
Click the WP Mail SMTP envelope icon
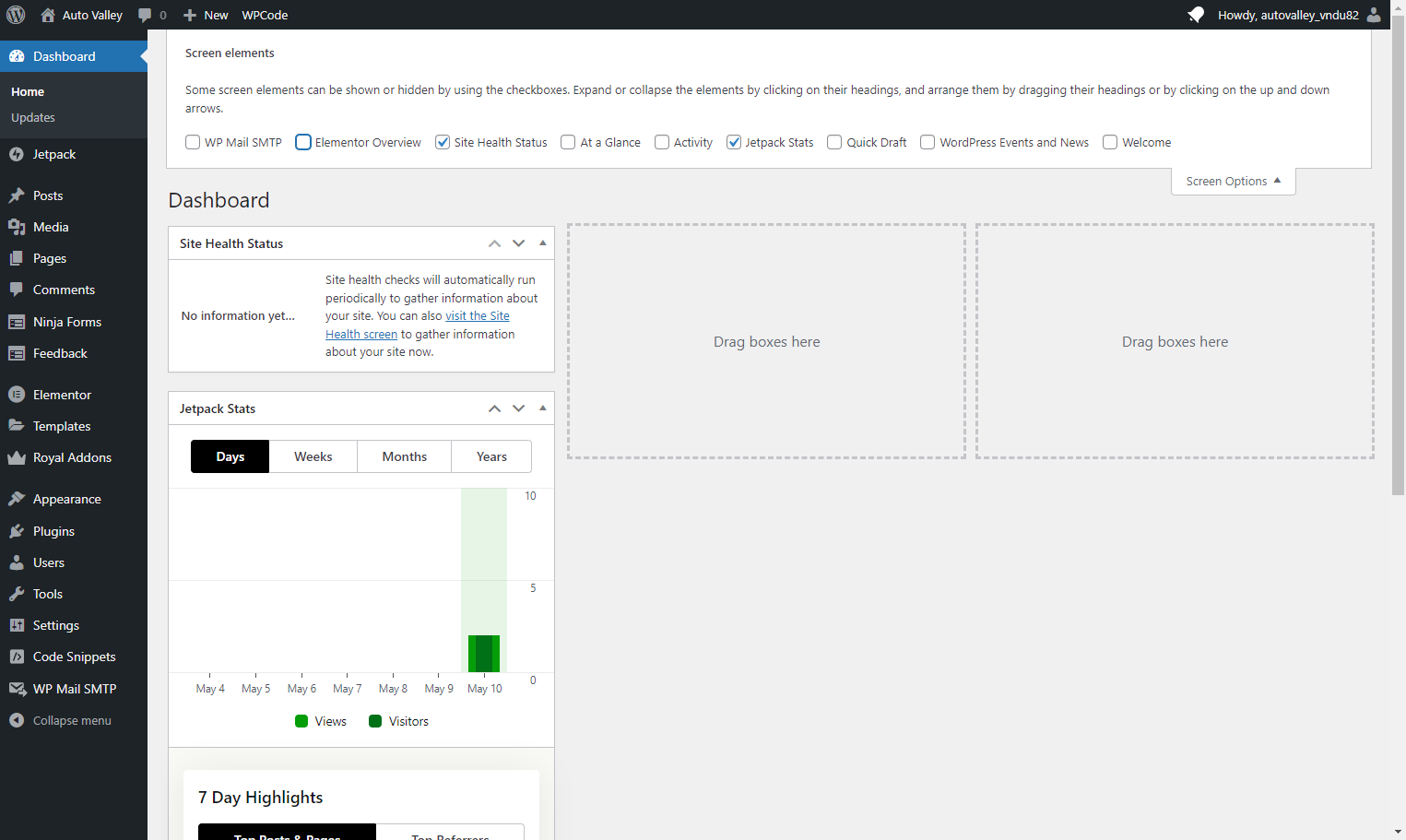[17, 689]
